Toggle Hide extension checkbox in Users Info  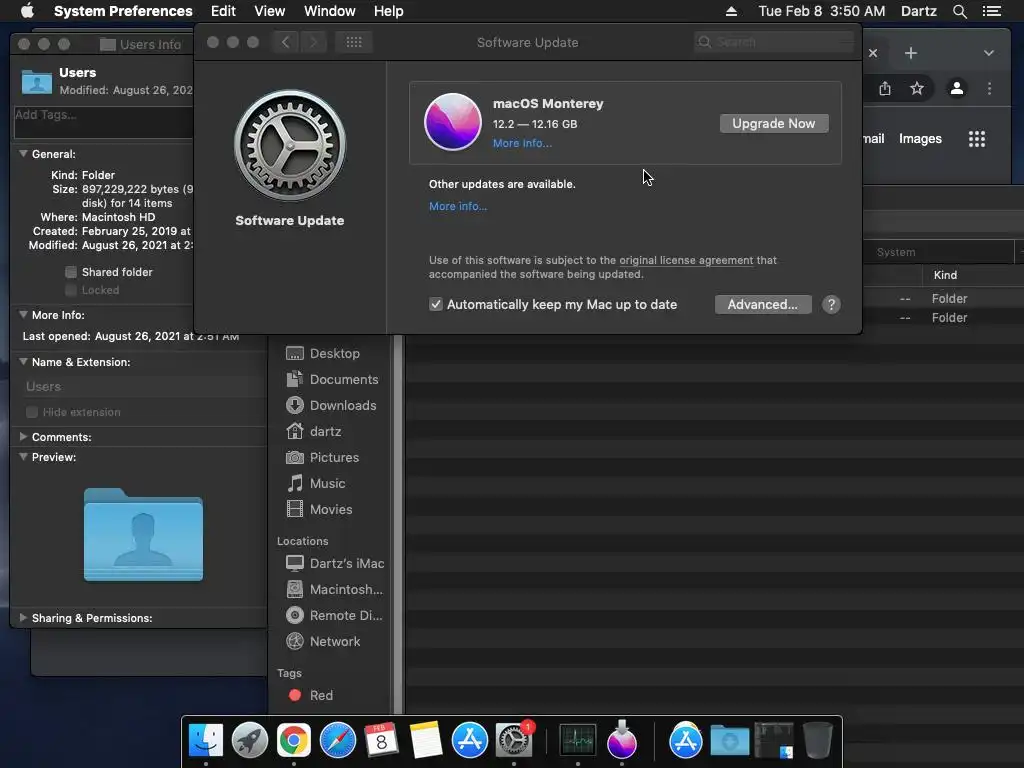31,412
